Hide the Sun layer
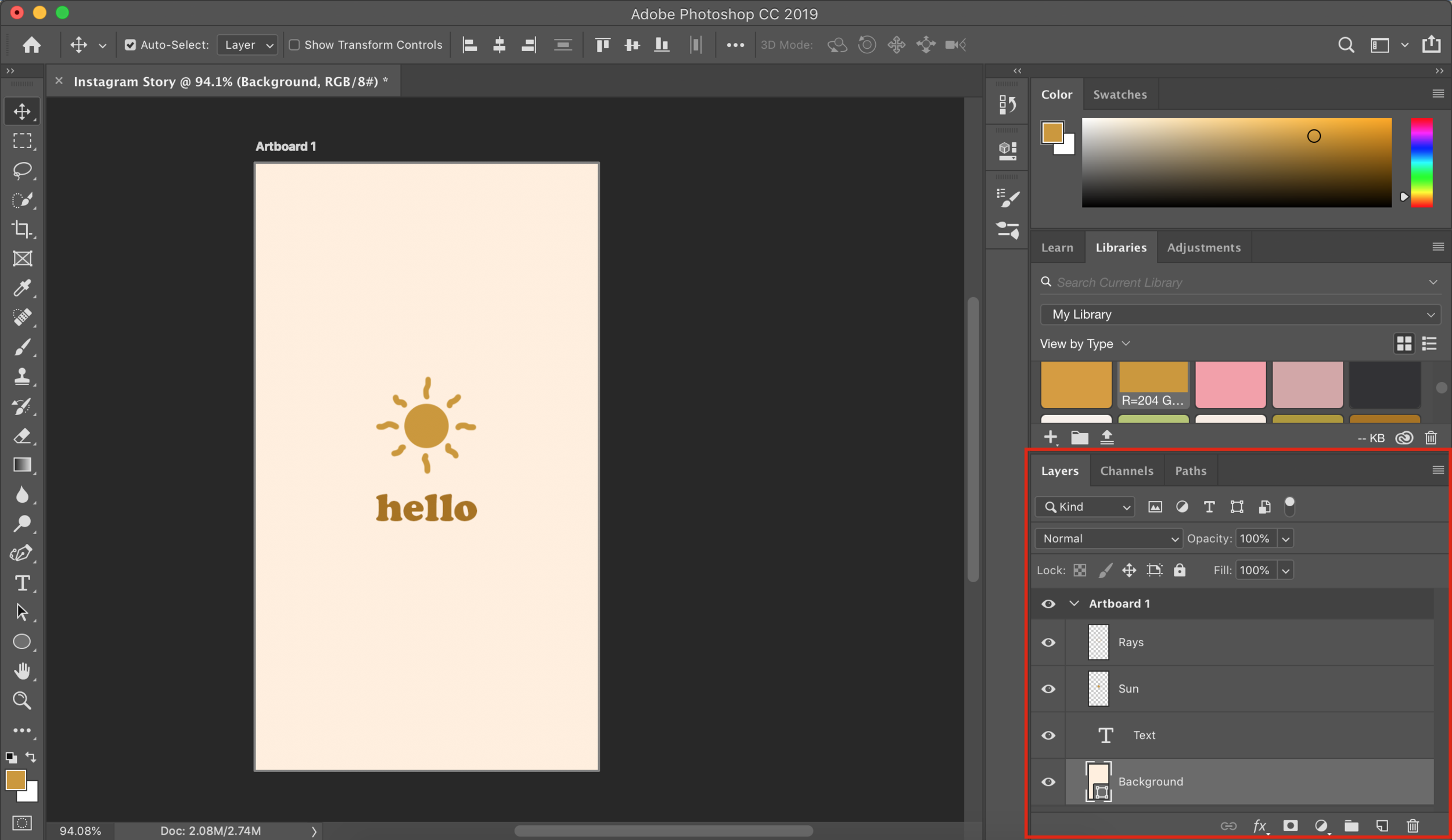Image resolution: width=1452 pixels, height=840 pixels. click(x=1048, y=688)
